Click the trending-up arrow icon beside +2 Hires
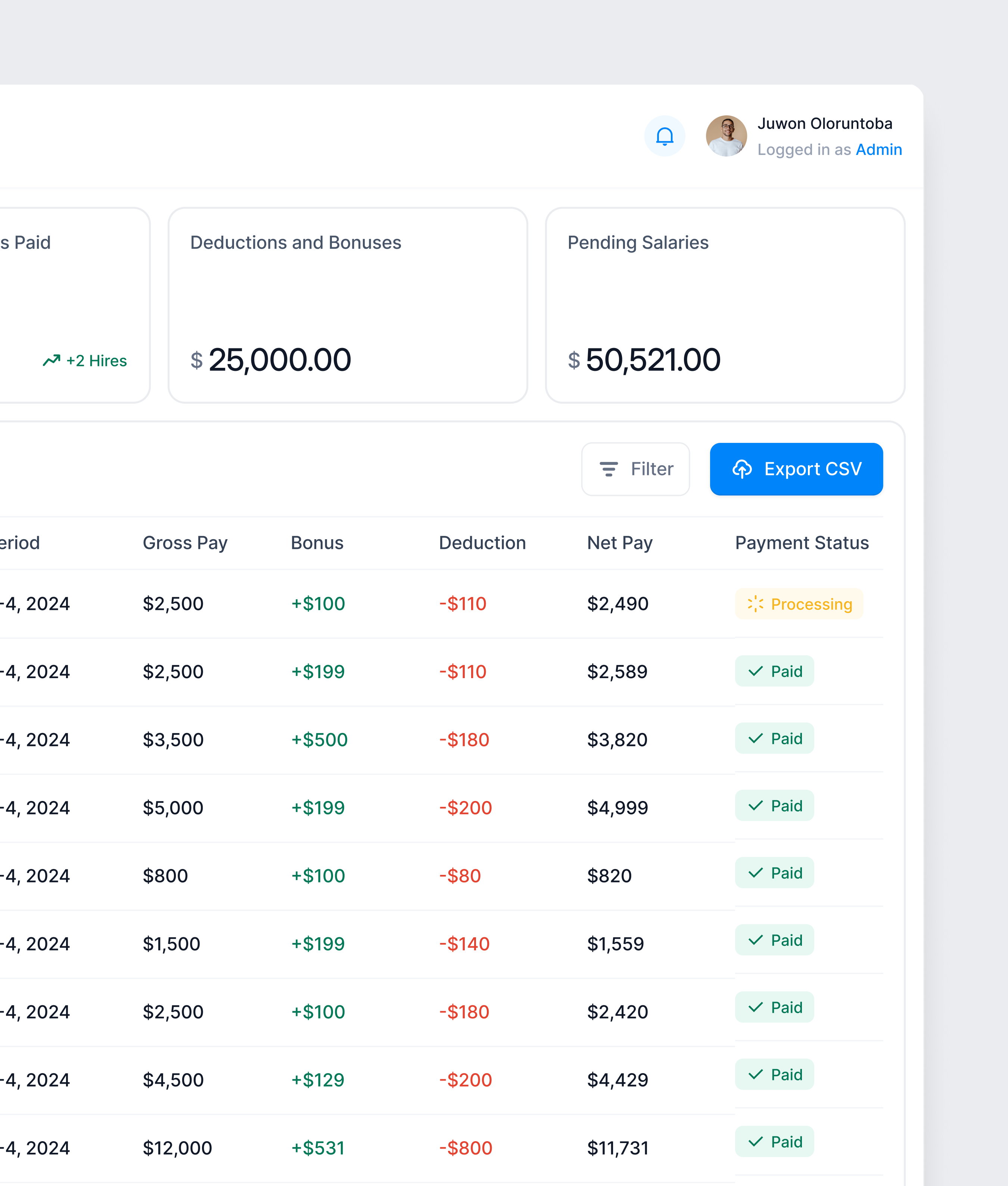The height and width of the screenshot is (1186, 1008). [52, 361]
